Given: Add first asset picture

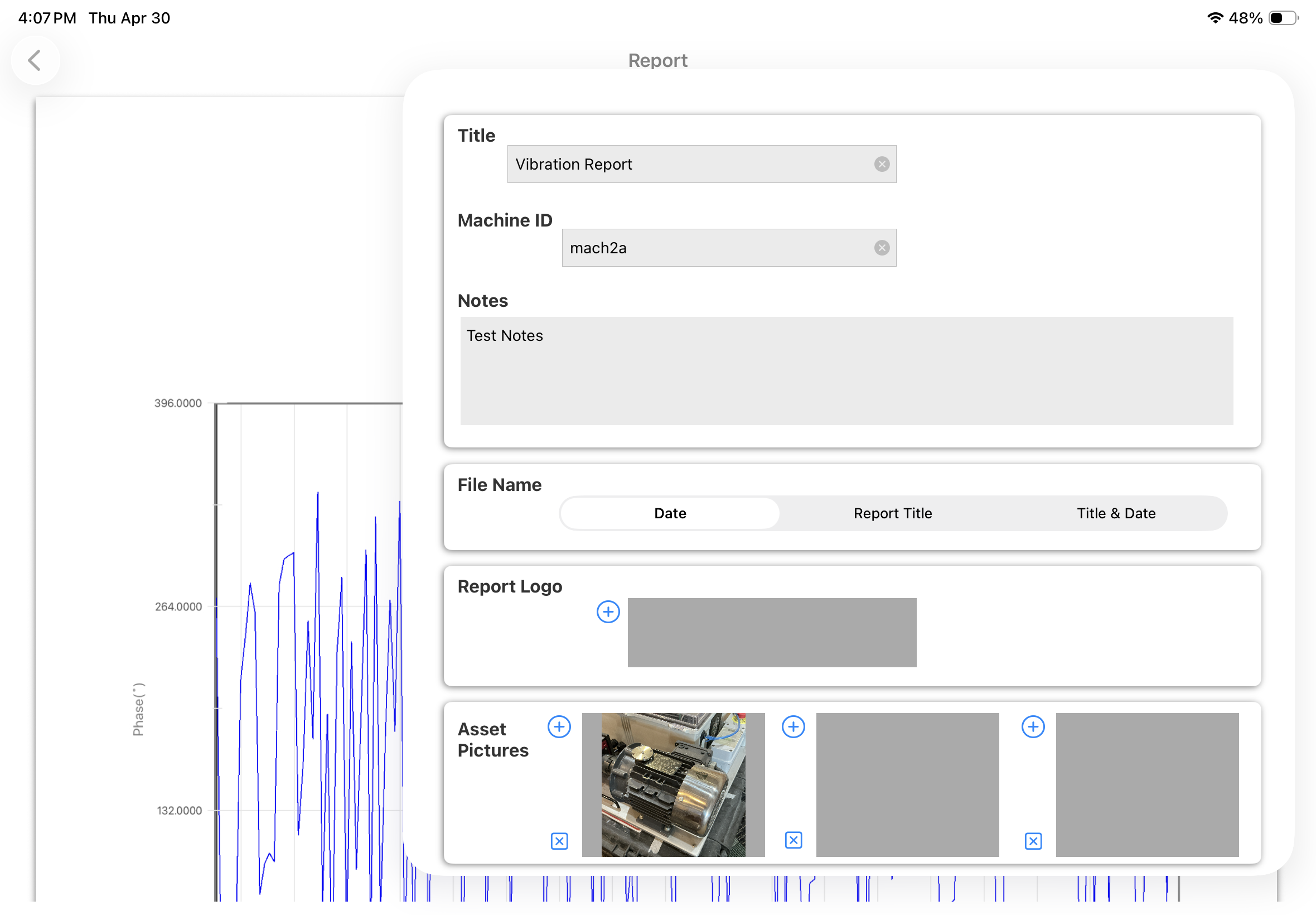Looking at the screenshot, I should tap(559, 727).
